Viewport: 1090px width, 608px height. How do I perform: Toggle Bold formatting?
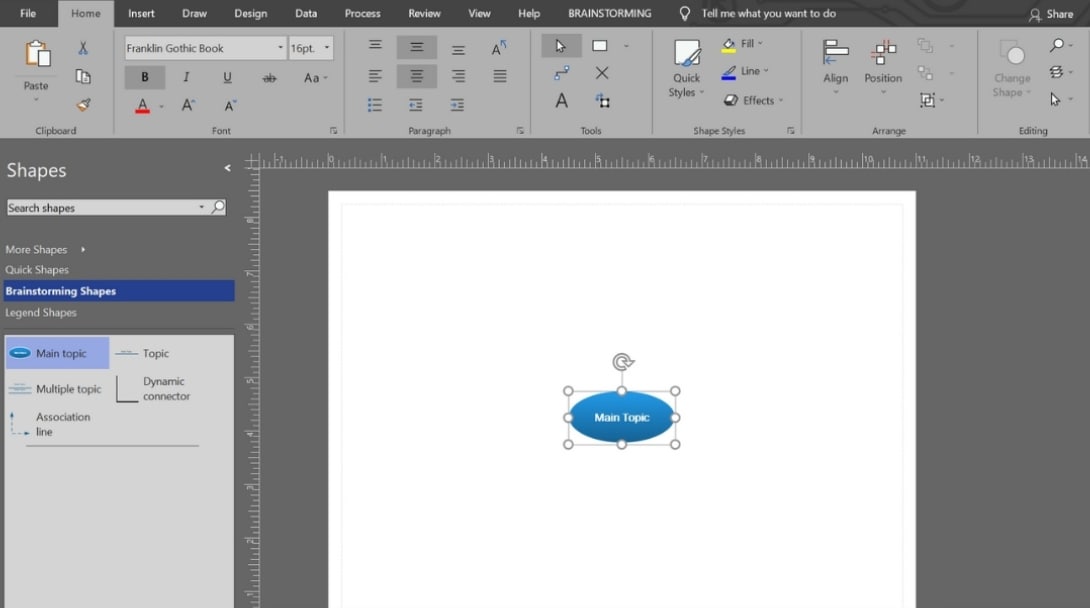(145, 77)
